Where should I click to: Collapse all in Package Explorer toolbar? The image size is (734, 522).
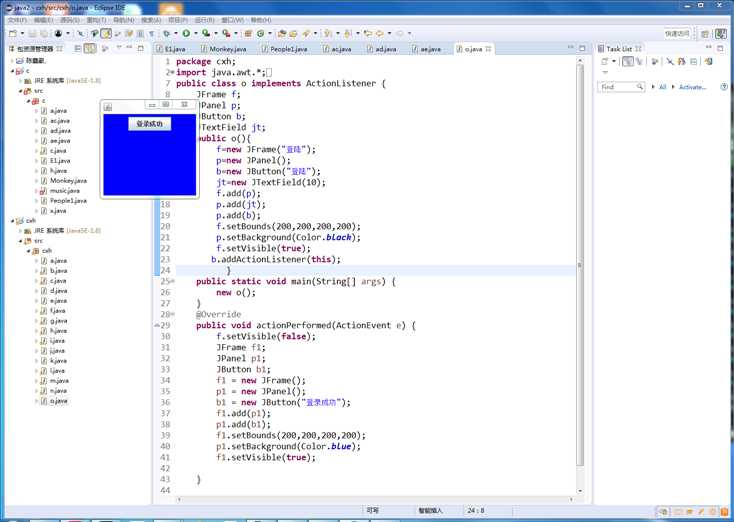pos(78,48)
